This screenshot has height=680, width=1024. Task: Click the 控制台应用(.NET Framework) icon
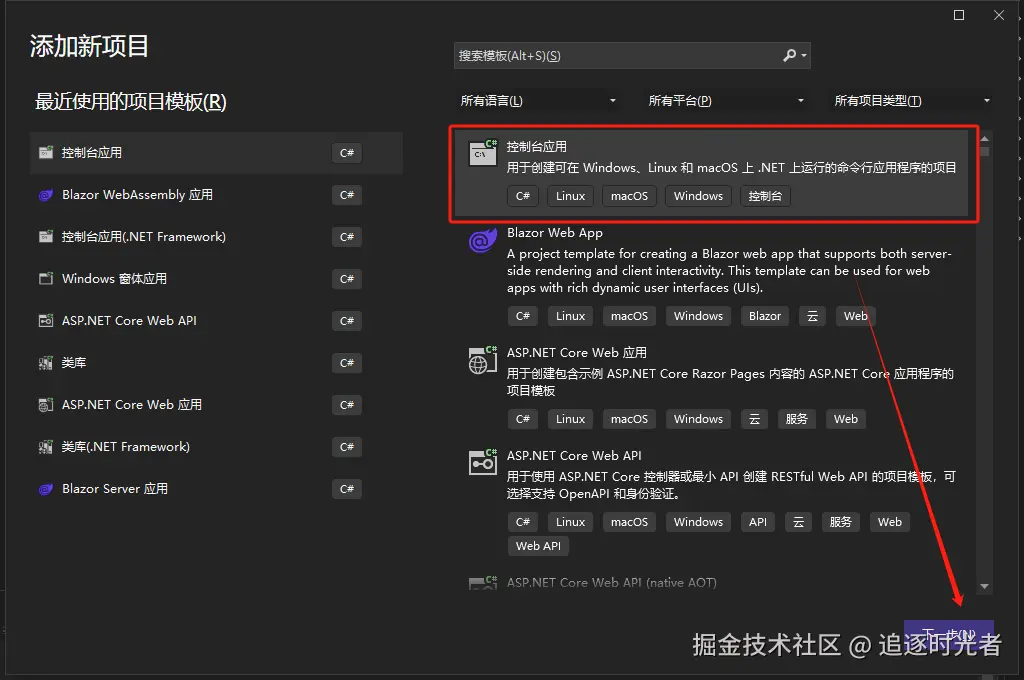tap(46, 236)
